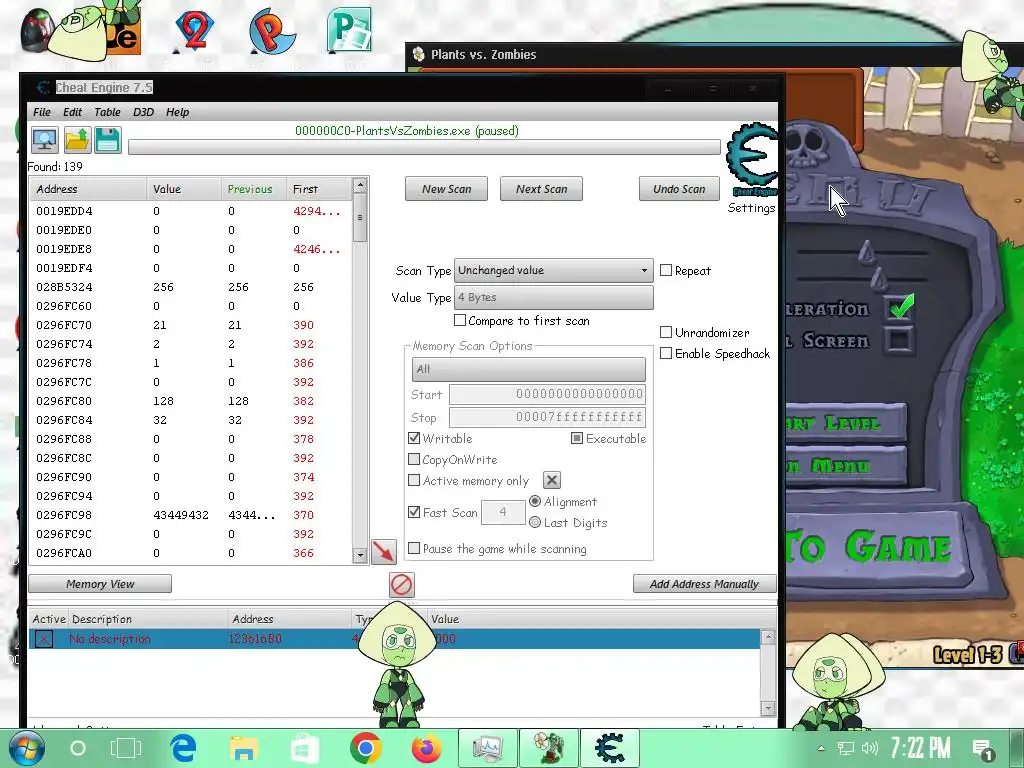The height and width of the screenshot is (768, 1024).
Task: Launch Chrome from taskbar
Action: tap(365, 748)
